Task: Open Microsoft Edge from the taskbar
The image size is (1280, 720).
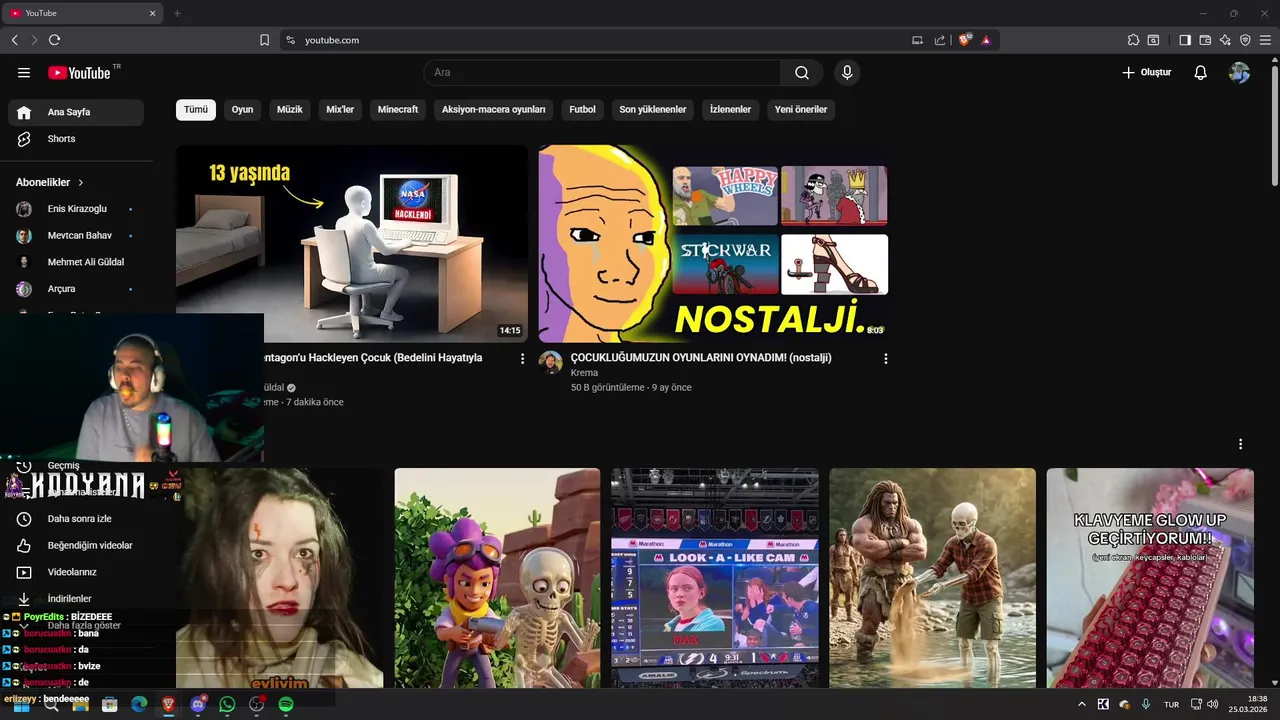Action: (x=139, y=704)
